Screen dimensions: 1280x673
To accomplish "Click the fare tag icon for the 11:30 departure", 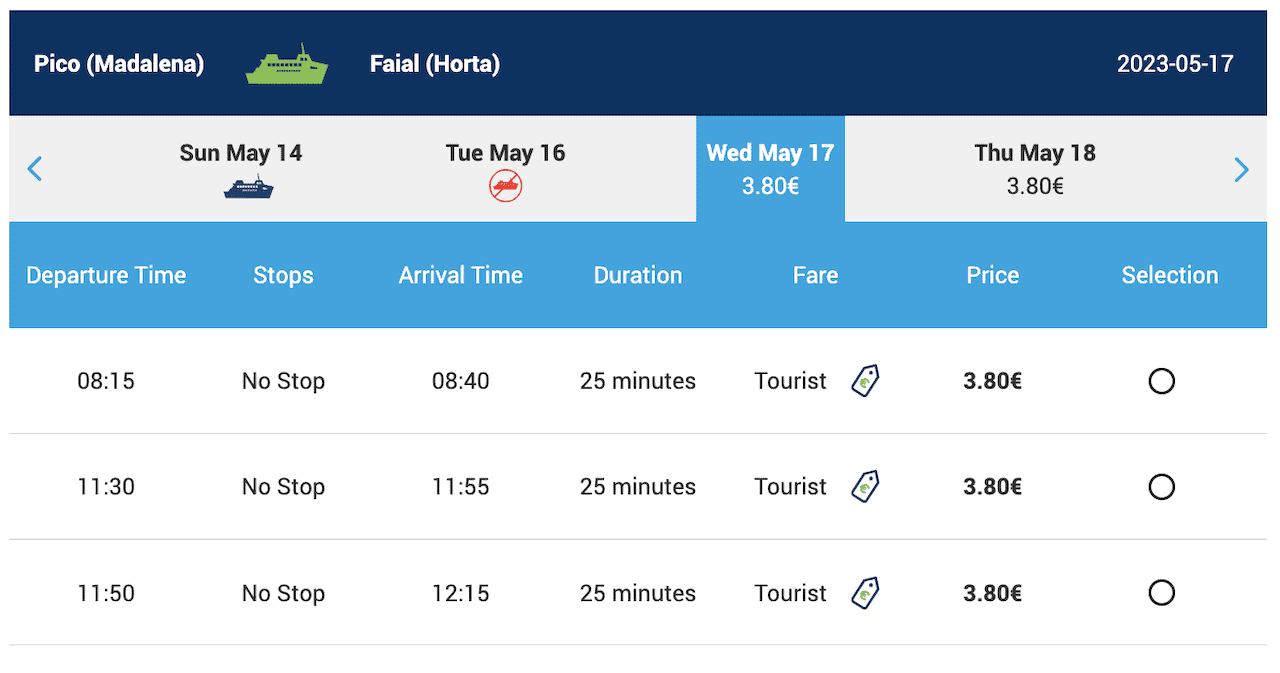I will [x=865, y=487].
